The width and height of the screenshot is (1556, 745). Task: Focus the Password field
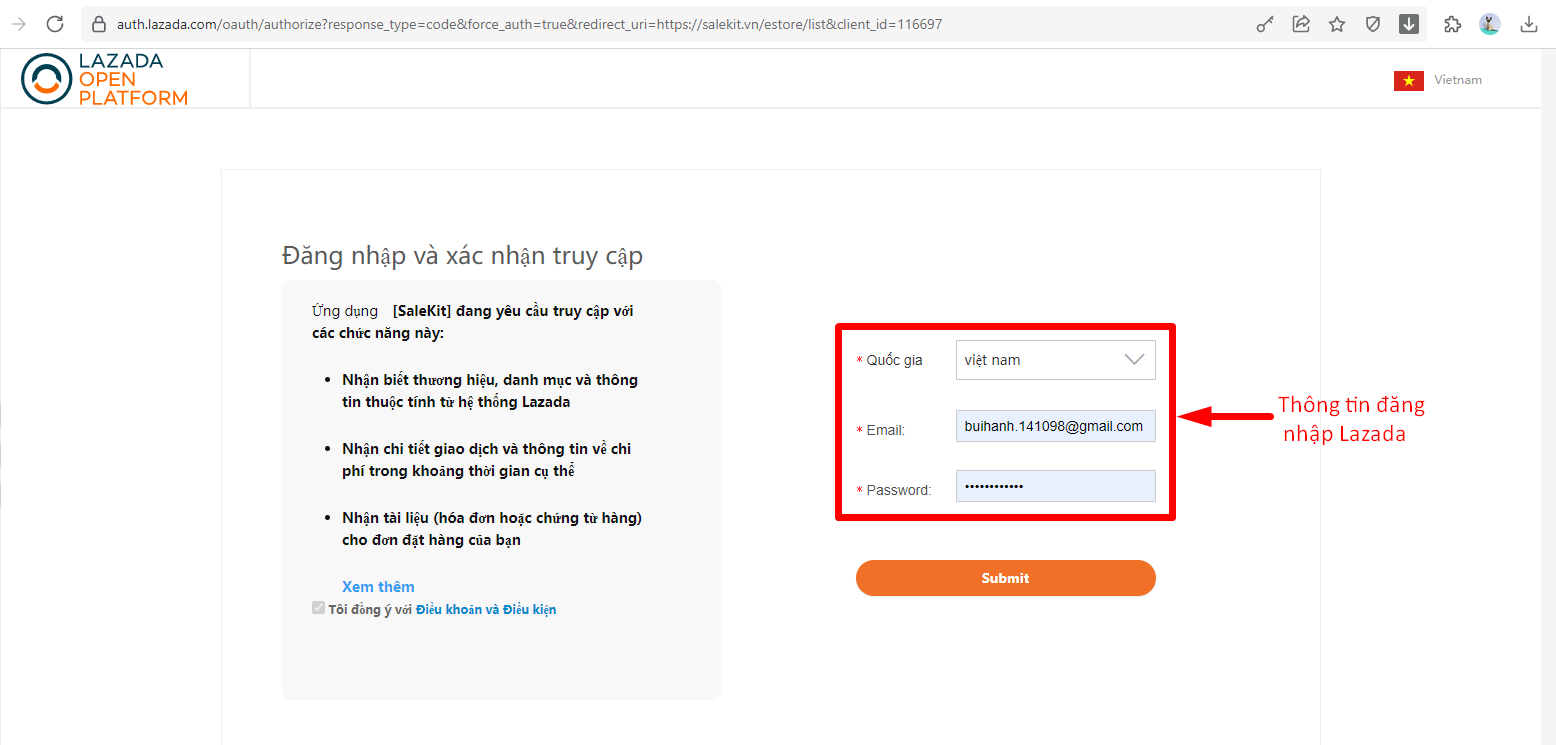click(x=1055, y=486)
